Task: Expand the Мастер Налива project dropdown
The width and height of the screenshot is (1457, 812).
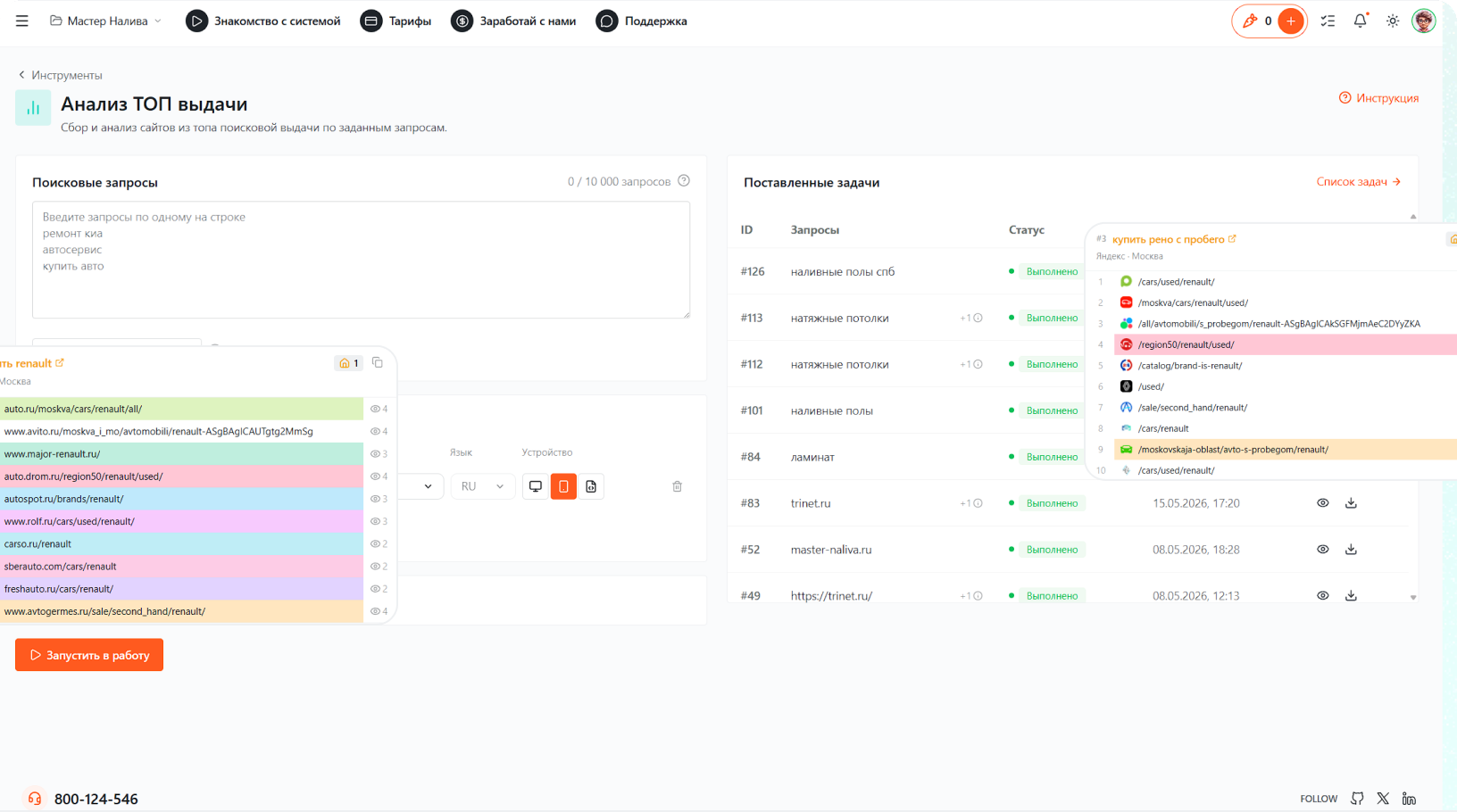Action: [106, 21]
